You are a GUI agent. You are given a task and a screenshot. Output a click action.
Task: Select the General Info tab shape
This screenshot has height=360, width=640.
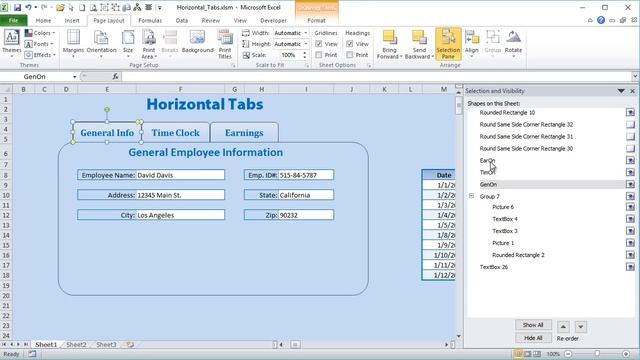pyautogui.click(x=107, y=132)
